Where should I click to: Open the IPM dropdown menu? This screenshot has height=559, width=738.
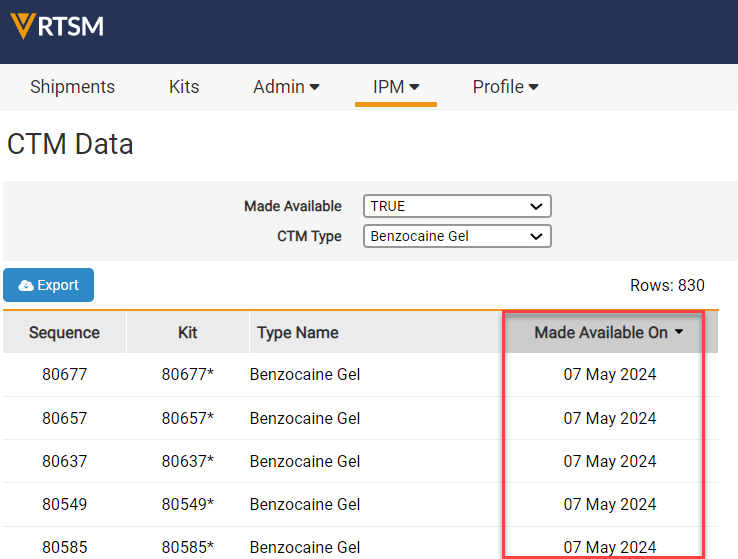(396, 87)
